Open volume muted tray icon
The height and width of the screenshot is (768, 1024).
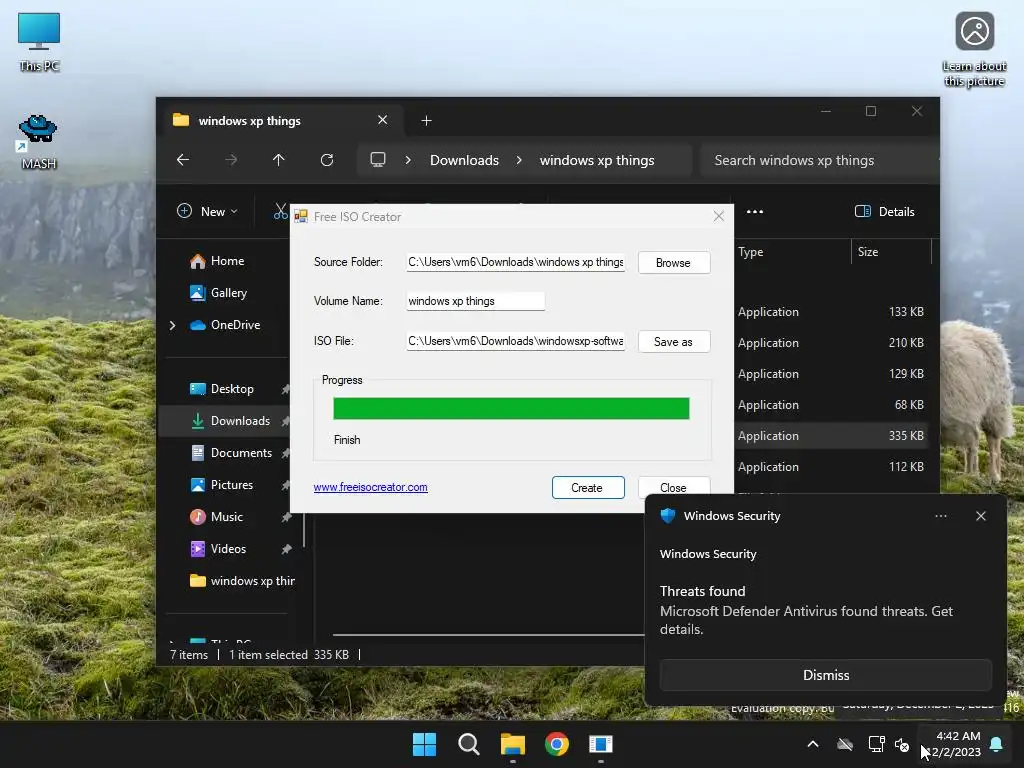coord(902,744)
